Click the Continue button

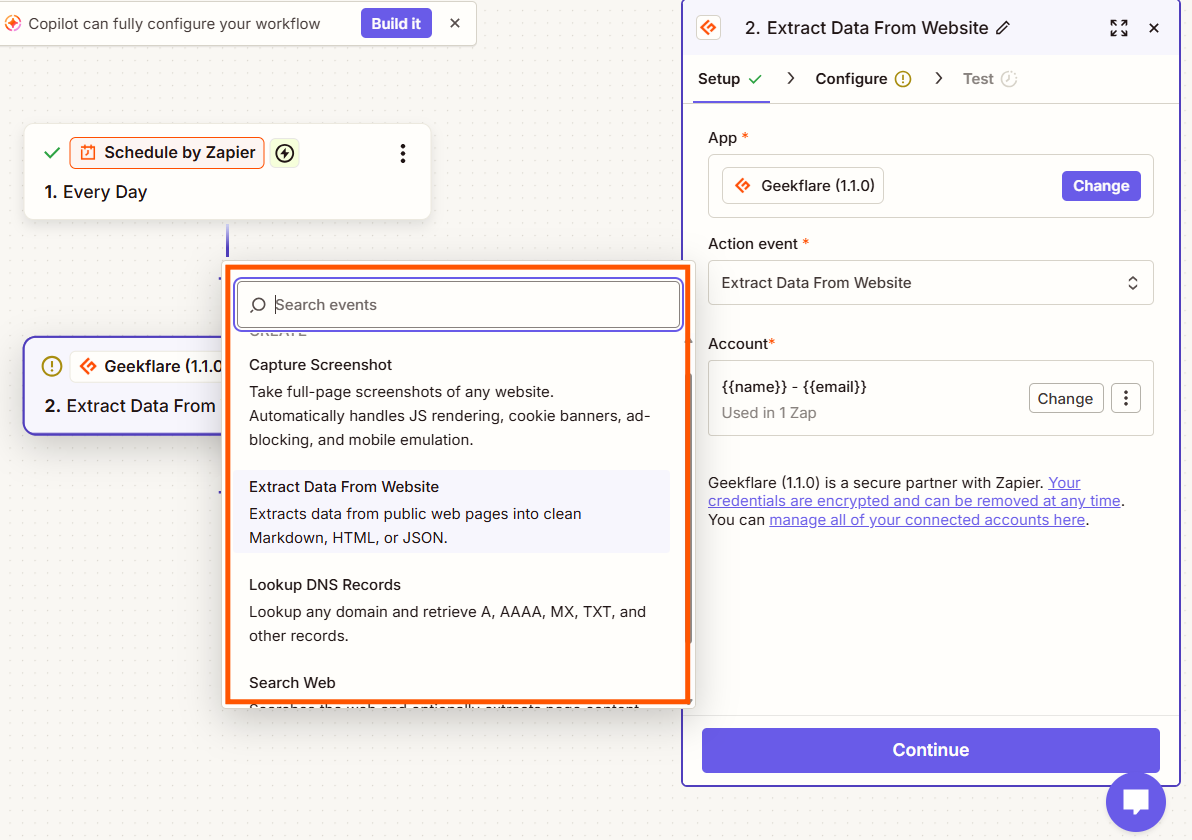(930, 750)
